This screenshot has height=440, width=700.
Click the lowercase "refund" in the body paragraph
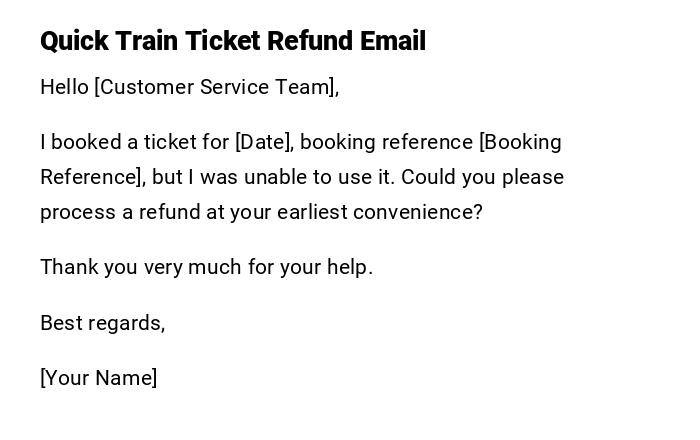[x=170, y=212]
